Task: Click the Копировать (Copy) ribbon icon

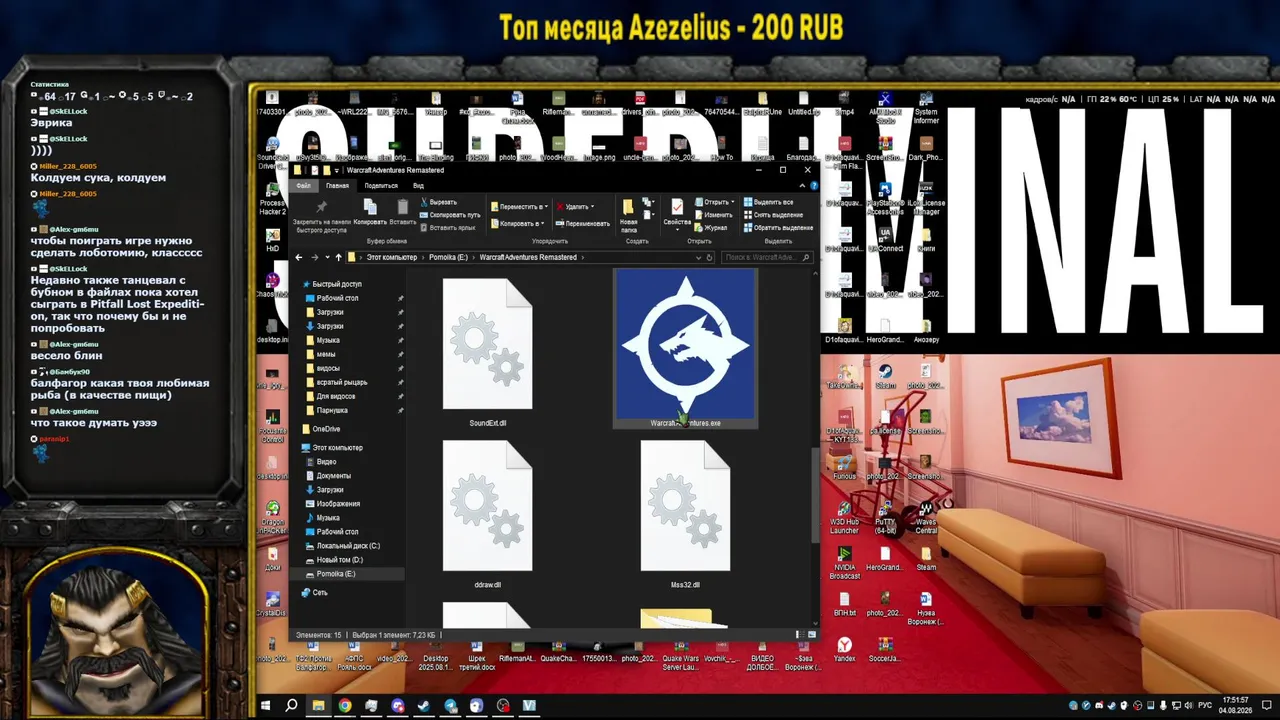Action: point(370,211)
